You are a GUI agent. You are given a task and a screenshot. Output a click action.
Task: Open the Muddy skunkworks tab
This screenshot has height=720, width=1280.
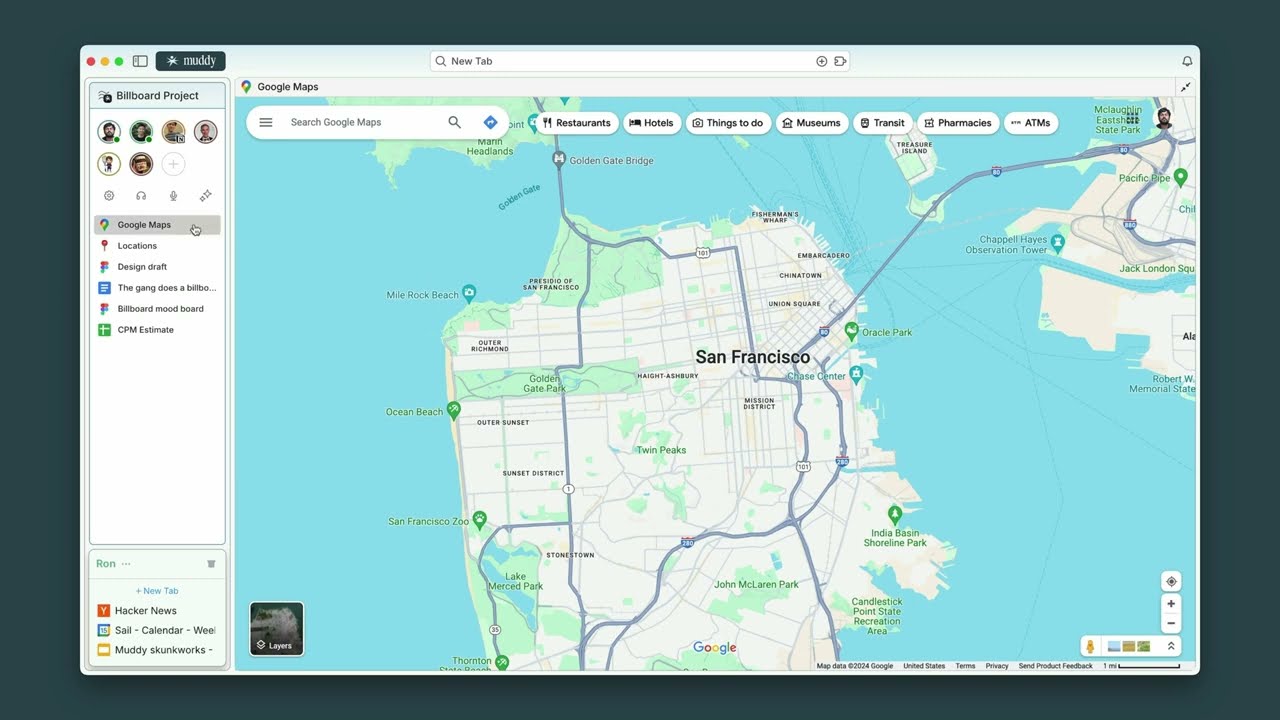click(157, 650)
